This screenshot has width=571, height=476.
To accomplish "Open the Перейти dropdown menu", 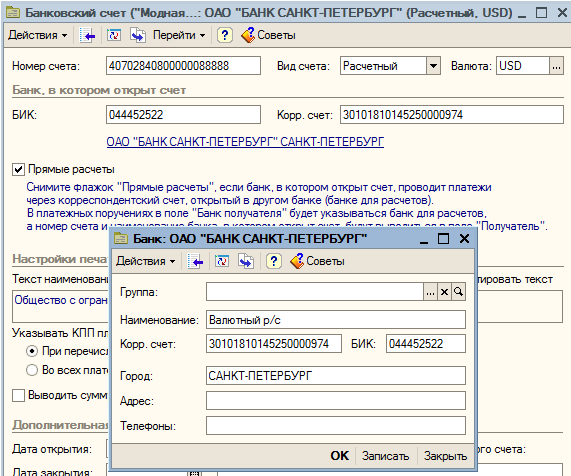I will click(179, 35).
